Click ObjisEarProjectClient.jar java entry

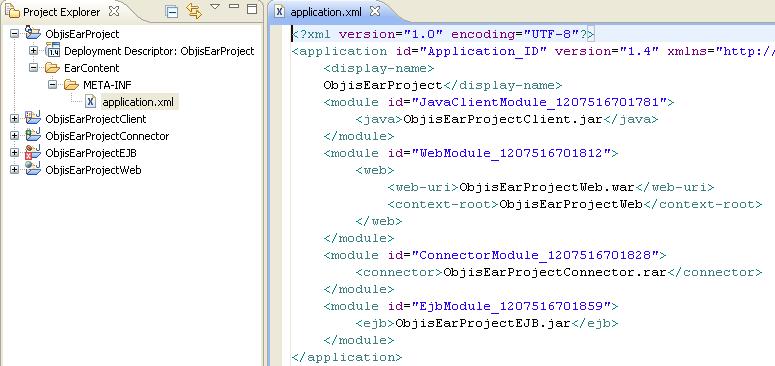coord(503,120)
